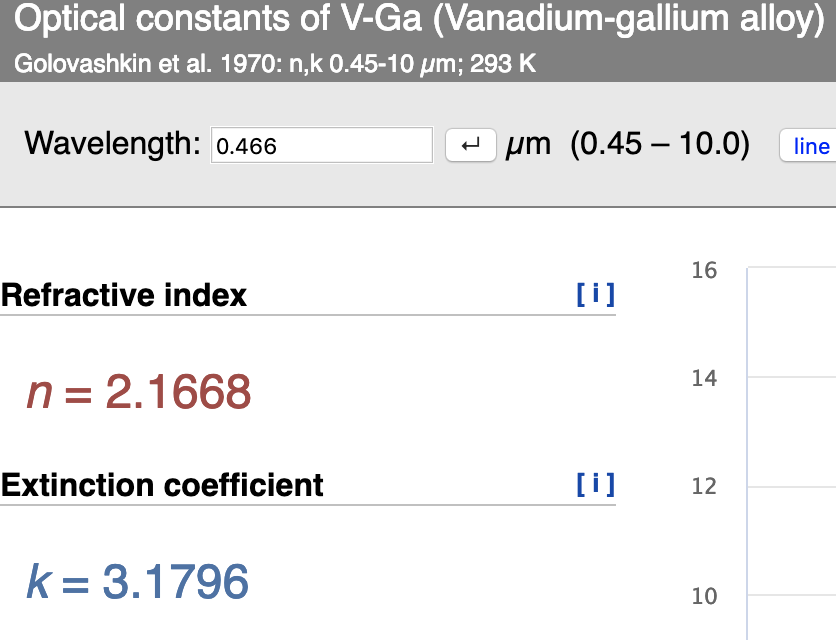Viewport: 836px width, 640px height.
Task: Click the chart y-axis label 14
Action: (x=704, y=379)
